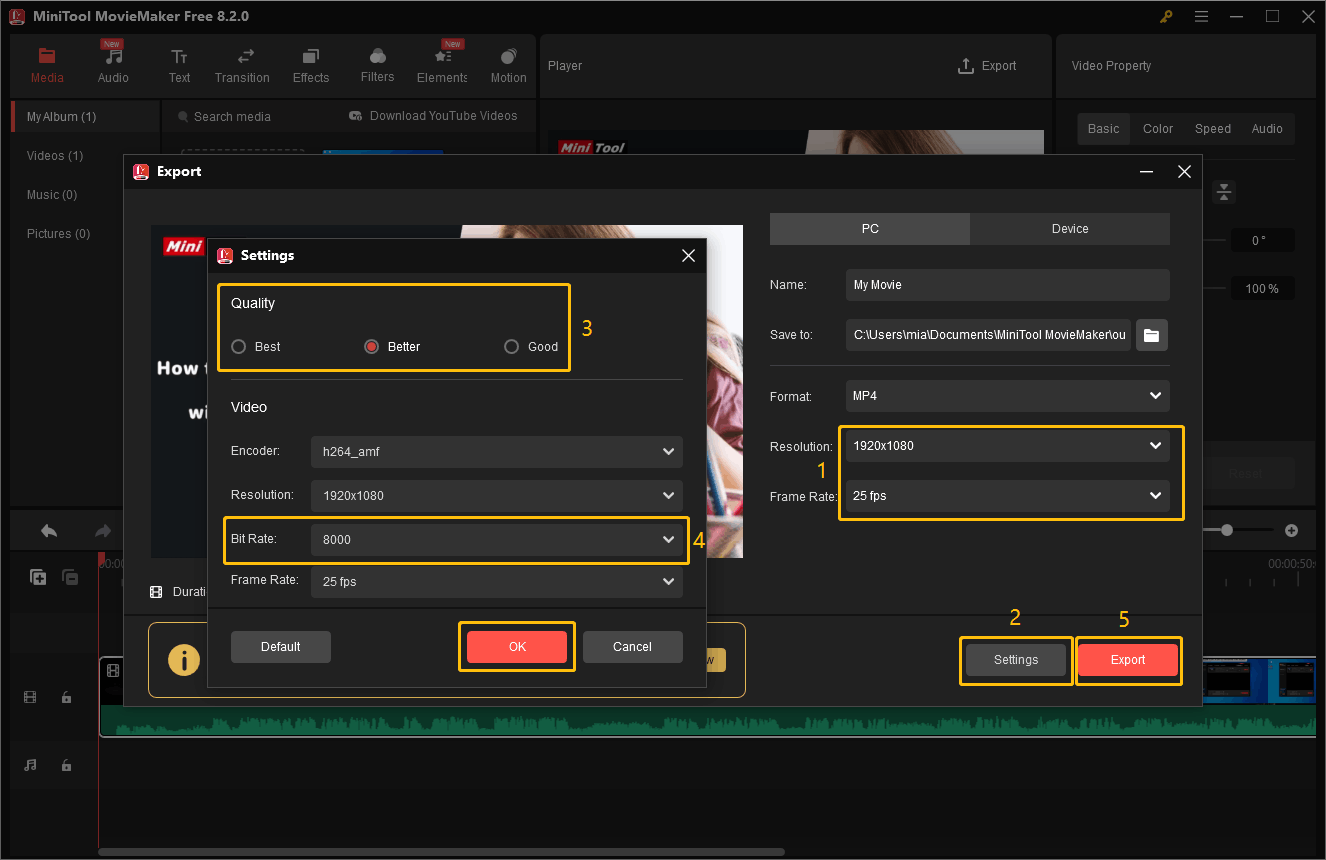Open the Text tool tab
This screenshot has height=860, width=1326.
coord(179,66)
